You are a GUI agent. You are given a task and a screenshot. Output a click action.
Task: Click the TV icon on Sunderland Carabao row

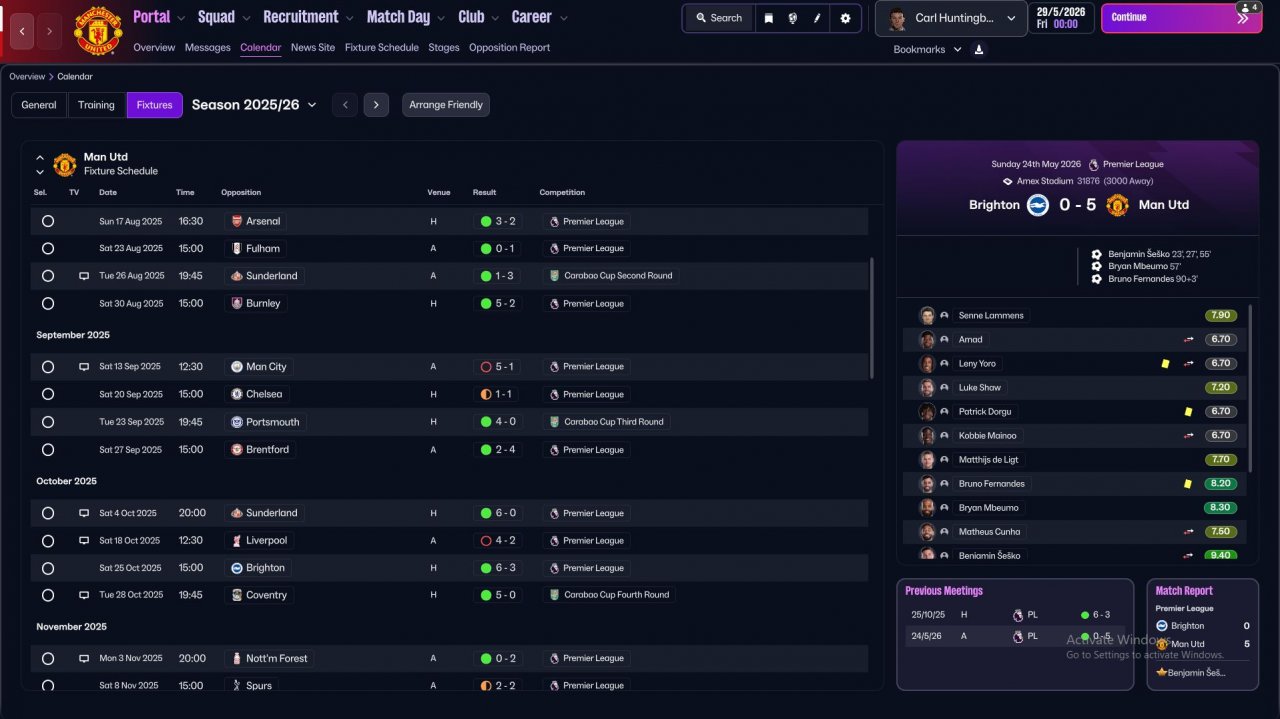point(84,276)
